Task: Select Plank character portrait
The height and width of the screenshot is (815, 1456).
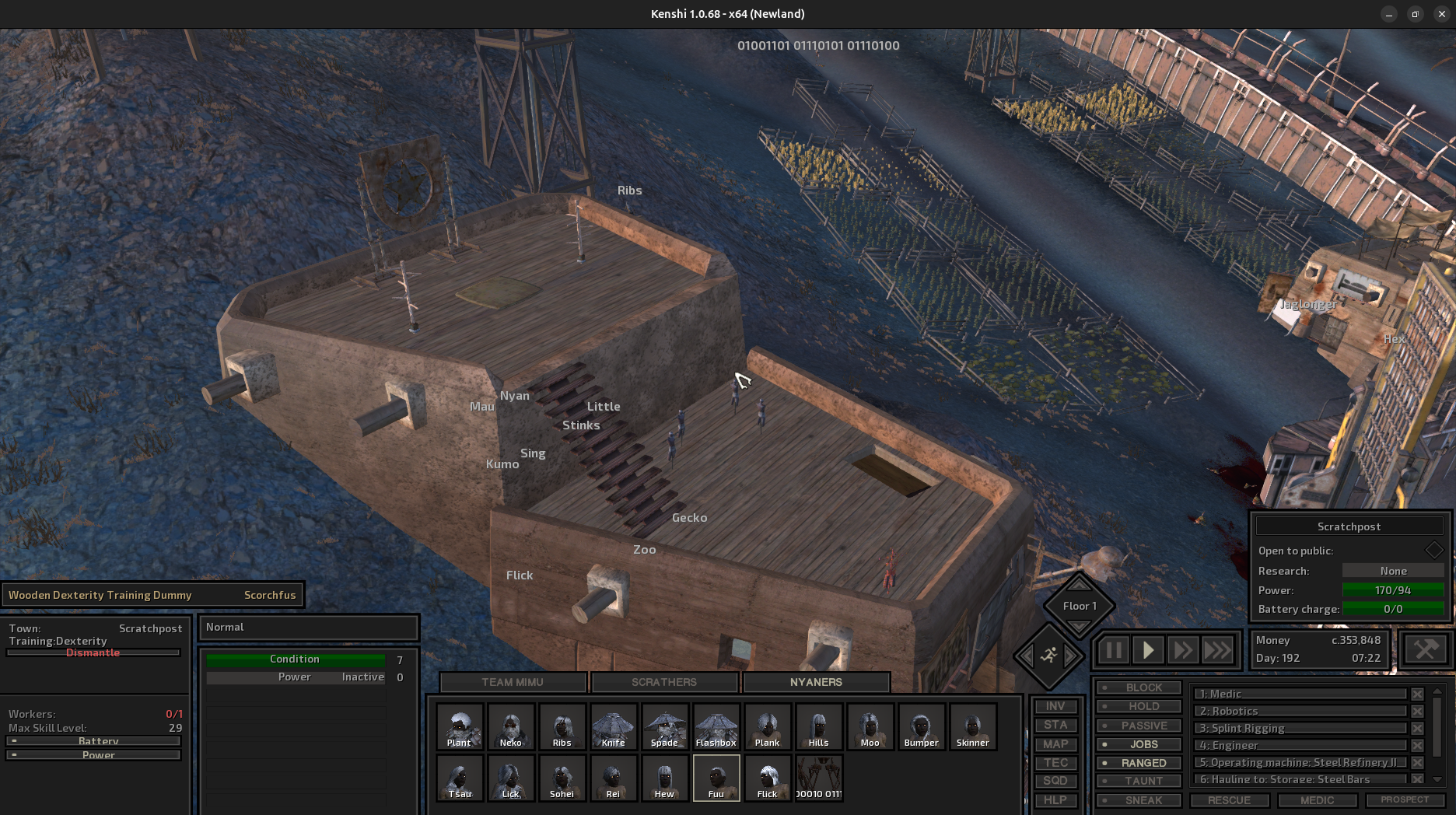Action: coord(768,726)
